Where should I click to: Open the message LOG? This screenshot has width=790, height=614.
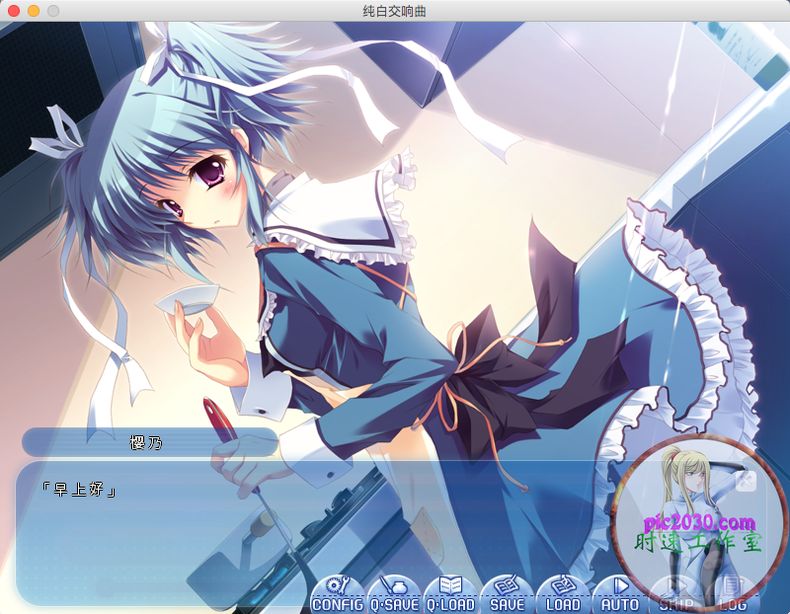(x=732, y=594)
